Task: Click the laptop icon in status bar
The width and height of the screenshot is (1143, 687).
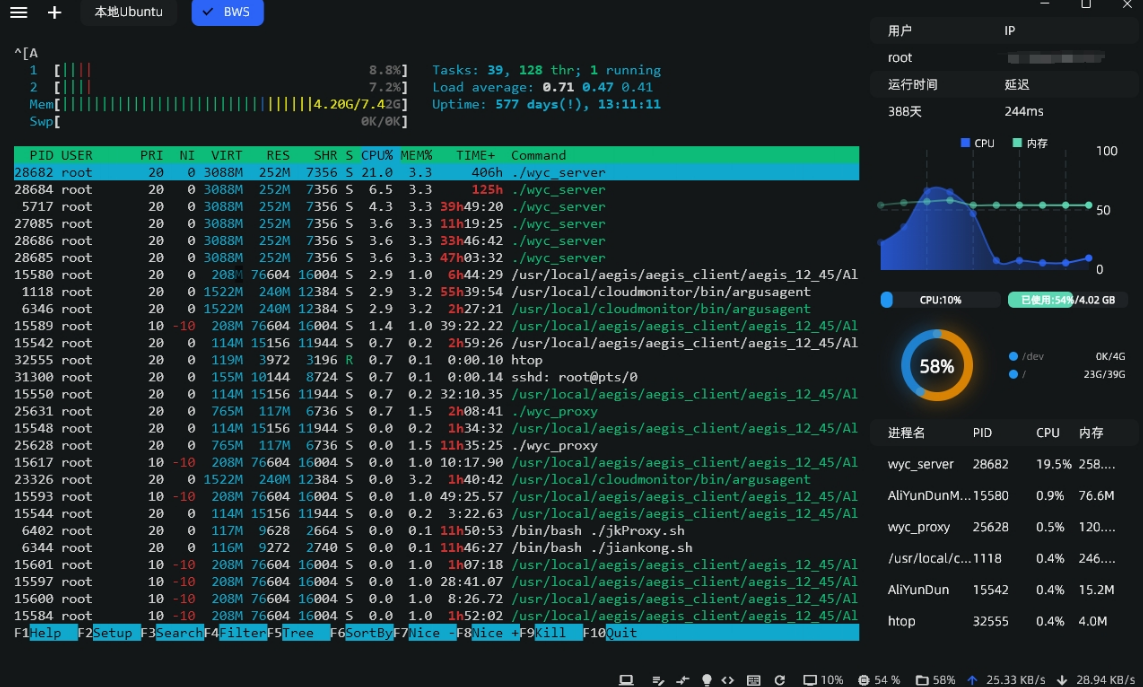Action: (x=626, y=680)
